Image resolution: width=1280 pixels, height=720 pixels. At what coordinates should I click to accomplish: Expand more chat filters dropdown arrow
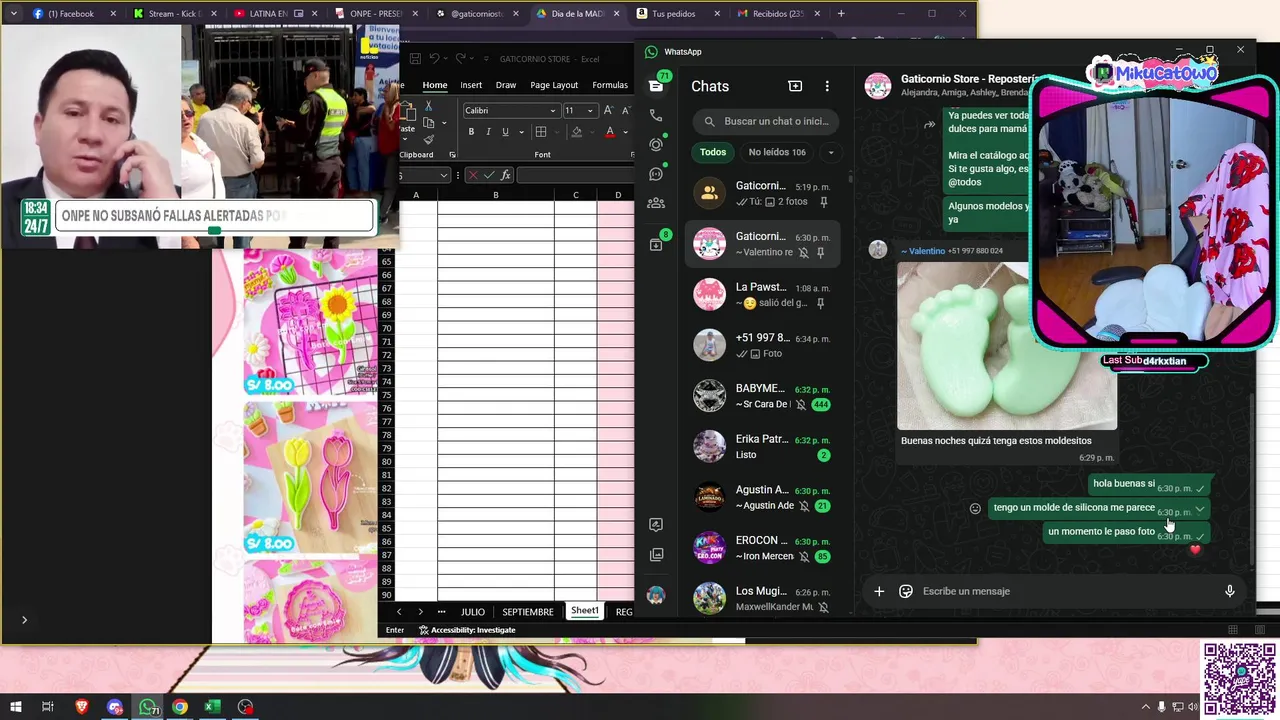[x=830, y=152]
